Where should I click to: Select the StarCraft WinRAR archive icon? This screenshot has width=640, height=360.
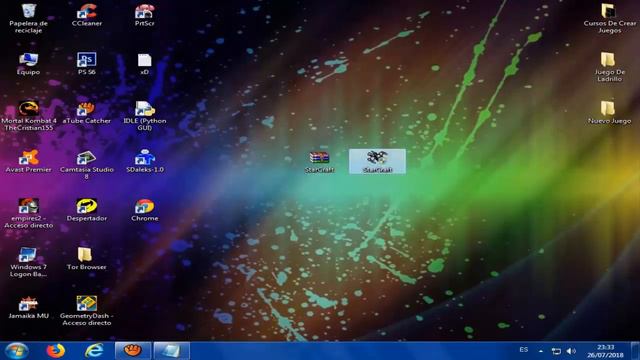pyautogui.click(x=320, y=162)
